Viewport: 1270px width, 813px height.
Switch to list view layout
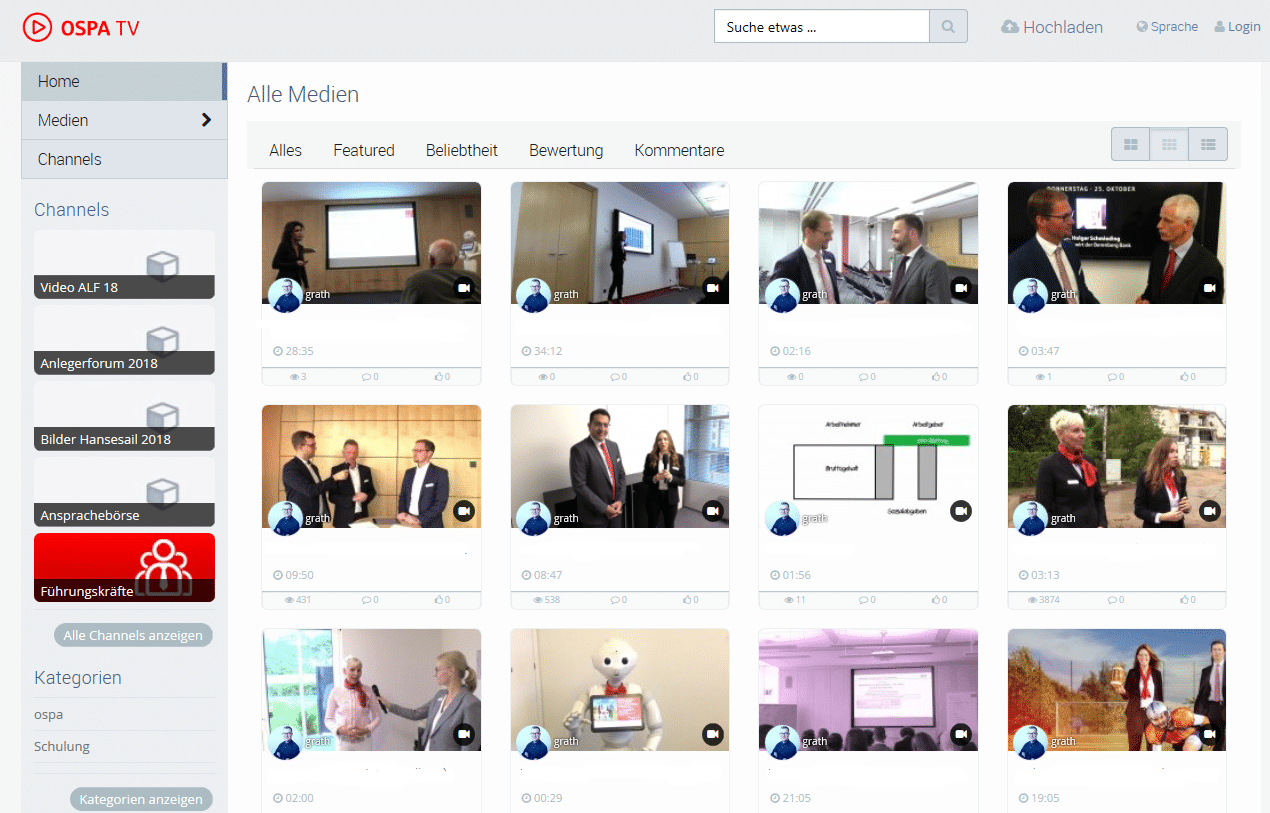(x=1208, y=145)
